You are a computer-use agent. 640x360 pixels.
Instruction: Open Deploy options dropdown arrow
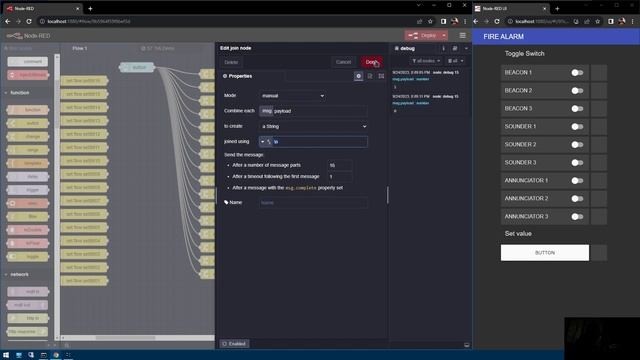pos(444,36)
